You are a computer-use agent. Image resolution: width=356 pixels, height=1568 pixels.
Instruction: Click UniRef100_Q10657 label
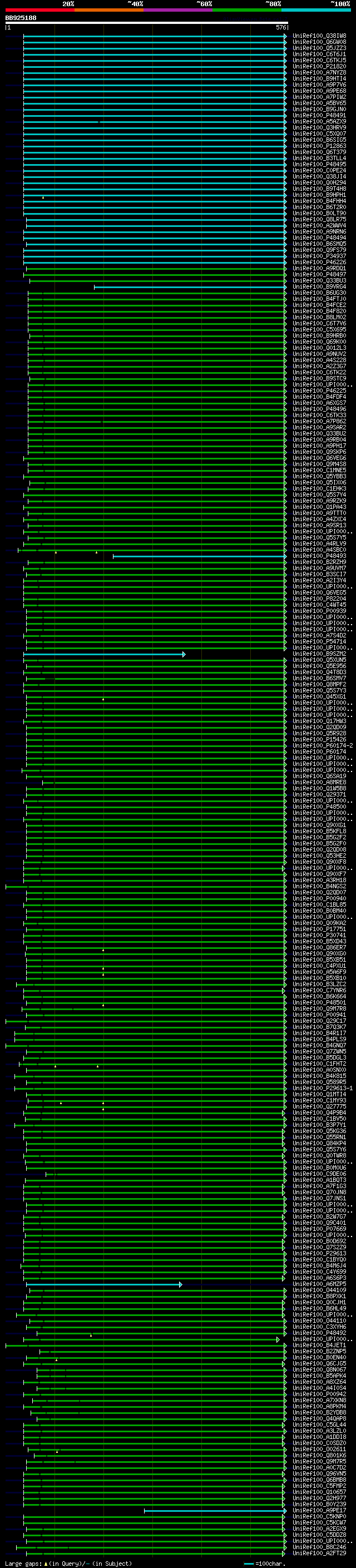[x=319, y=1492]
